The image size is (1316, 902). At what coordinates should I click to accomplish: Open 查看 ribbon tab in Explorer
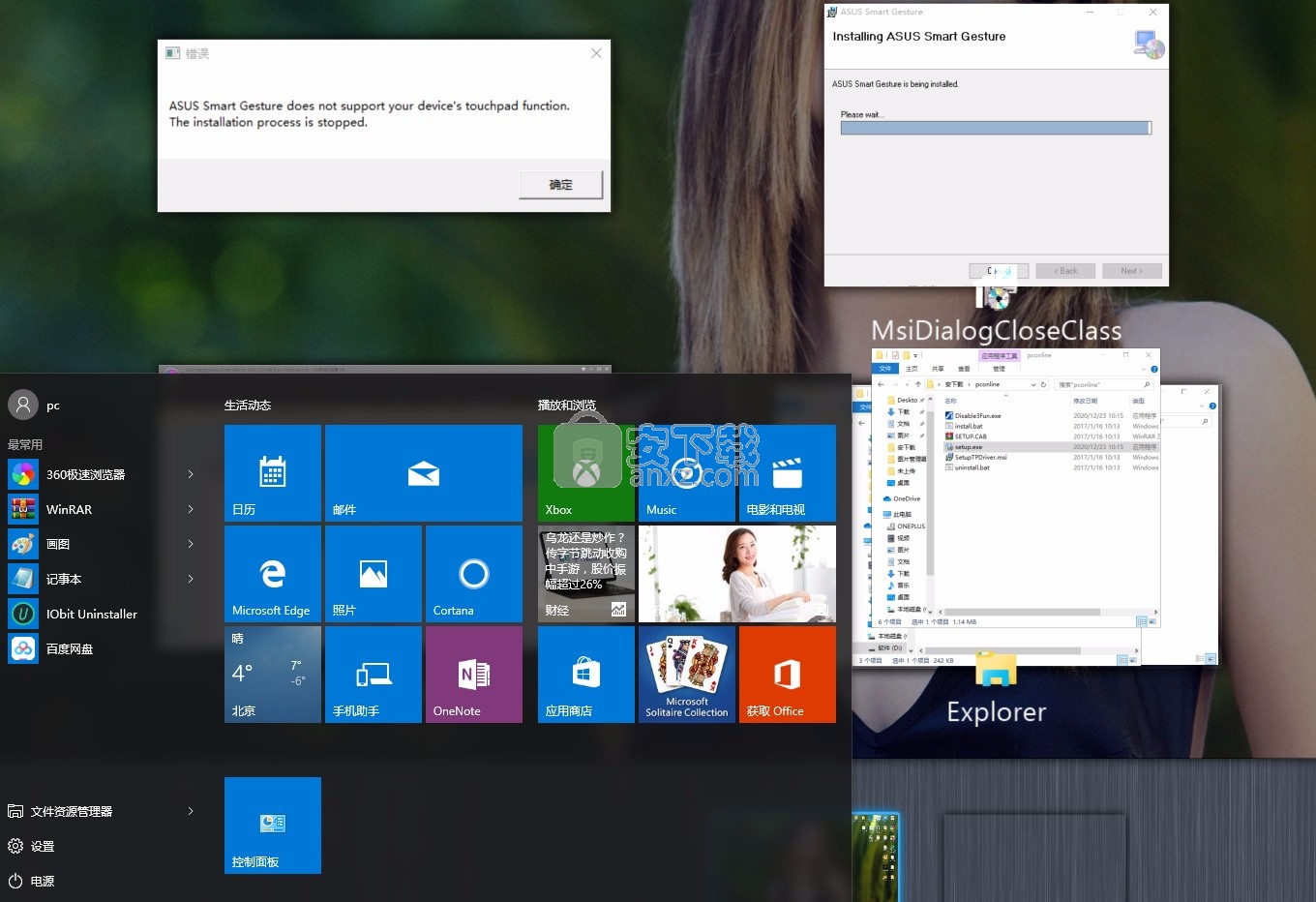pyautogui.click(x=964, y=369)
